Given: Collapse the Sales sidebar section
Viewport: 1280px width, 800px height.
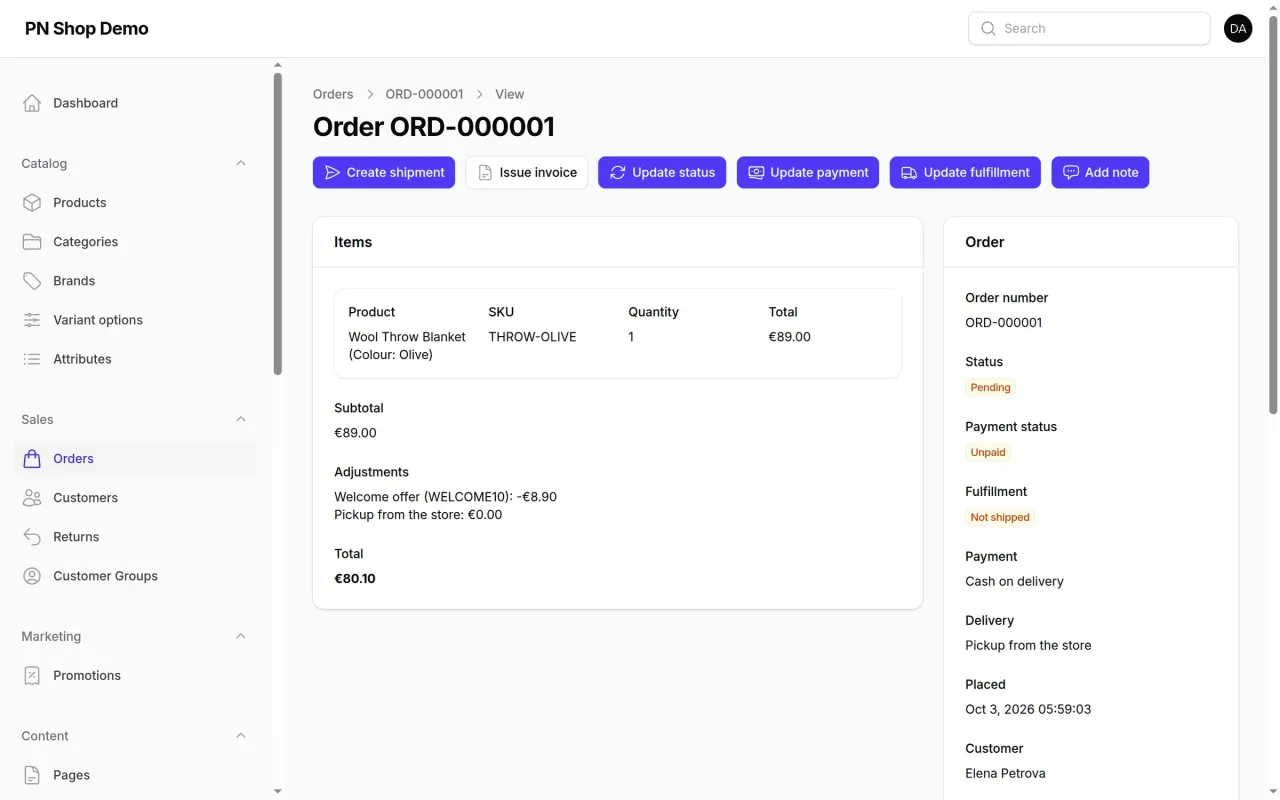Looking at the screenshot, I should (x=241, y=419).
